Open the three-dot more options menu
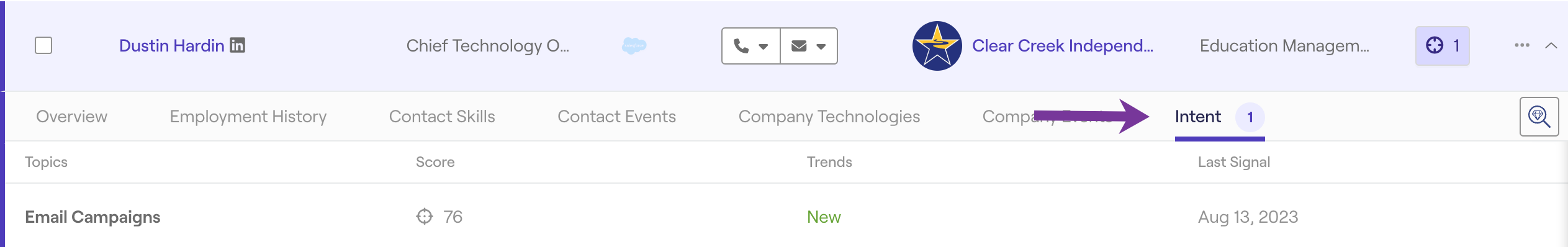The width and height of the screenshot is (1568, 247). pos(1521,45)
